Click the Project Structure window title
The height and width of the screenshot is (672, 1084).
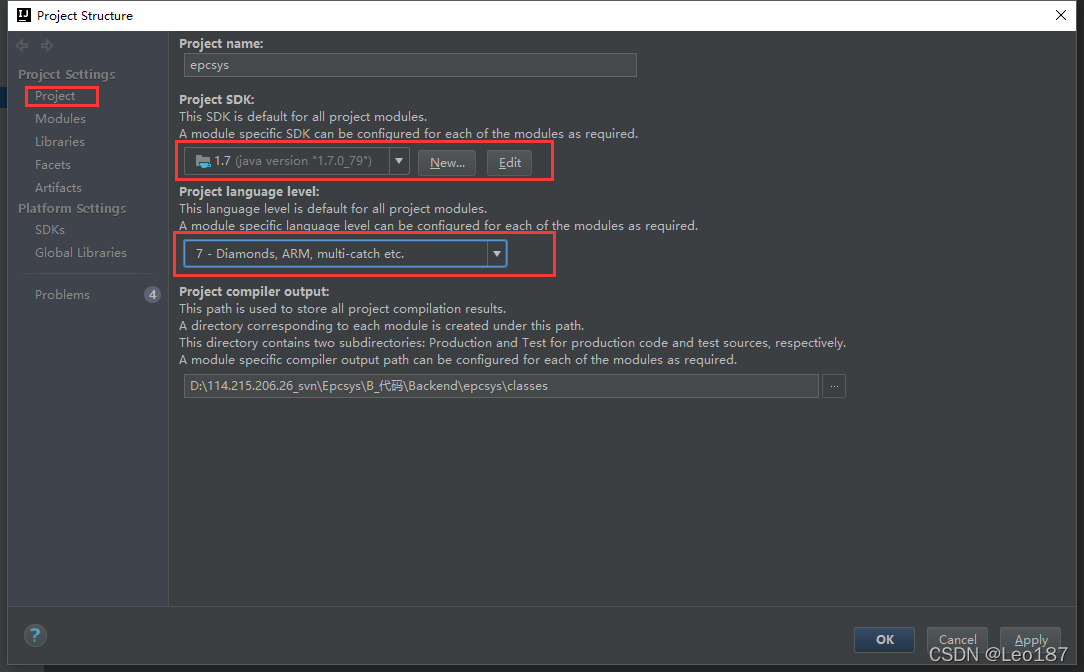pyautogui.click(x=84, y=15)
